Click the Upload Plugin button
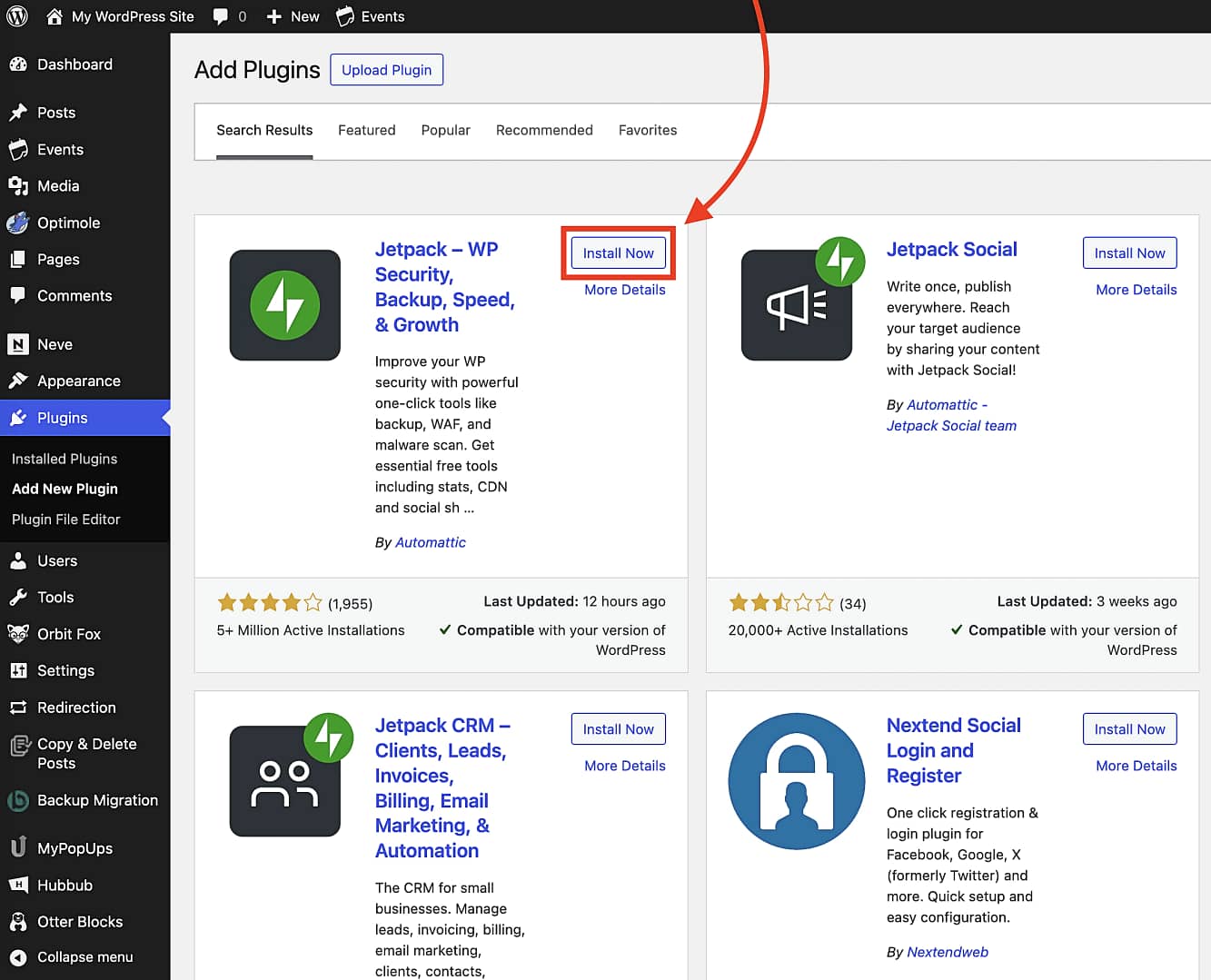This screenshot has height=980, width=1211. pos(387,70)
